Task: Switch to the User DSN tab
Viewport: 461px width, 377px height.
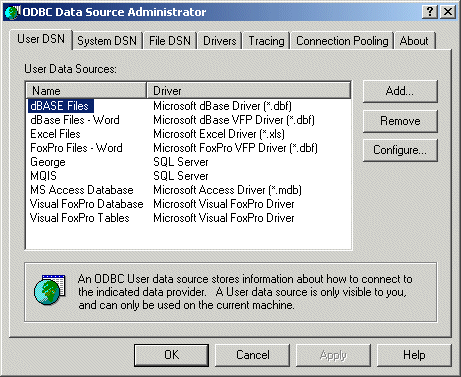Action: [x=41, y=39]
